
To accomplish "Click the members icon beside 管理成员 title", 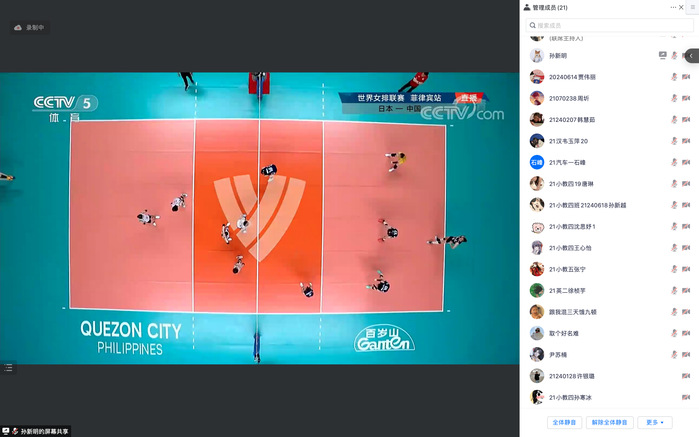I will tap(527, 7).
